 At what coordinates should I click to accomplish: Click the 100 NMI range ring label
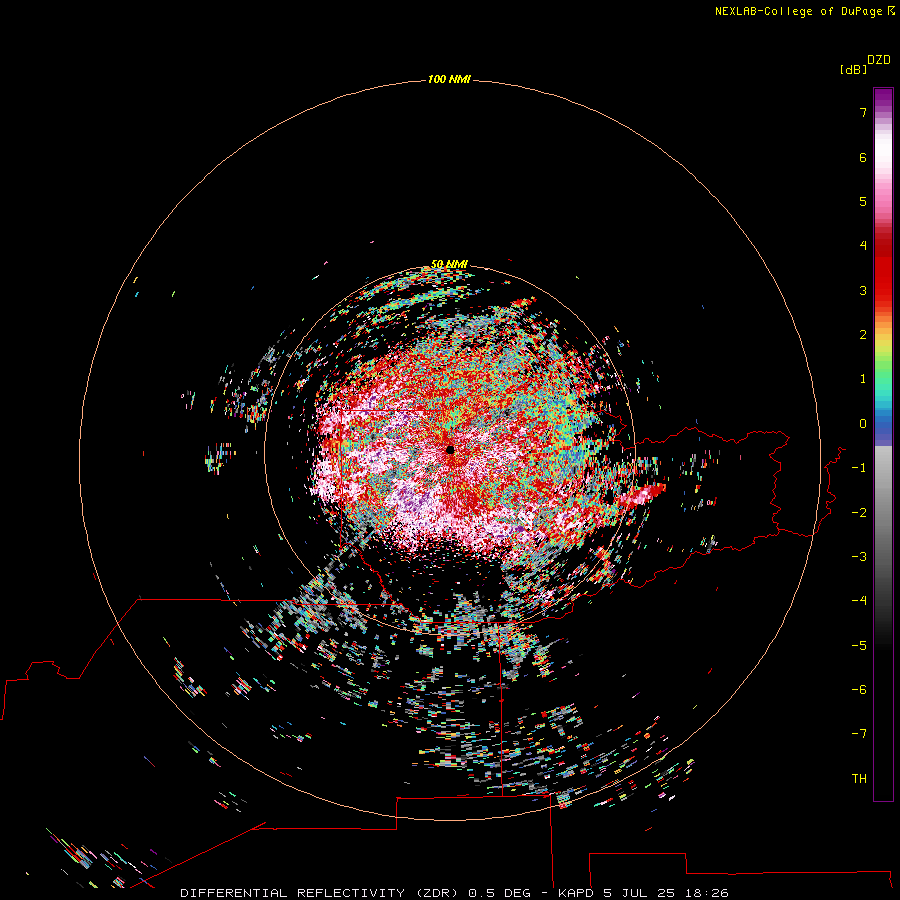click(x=449, y=79)
